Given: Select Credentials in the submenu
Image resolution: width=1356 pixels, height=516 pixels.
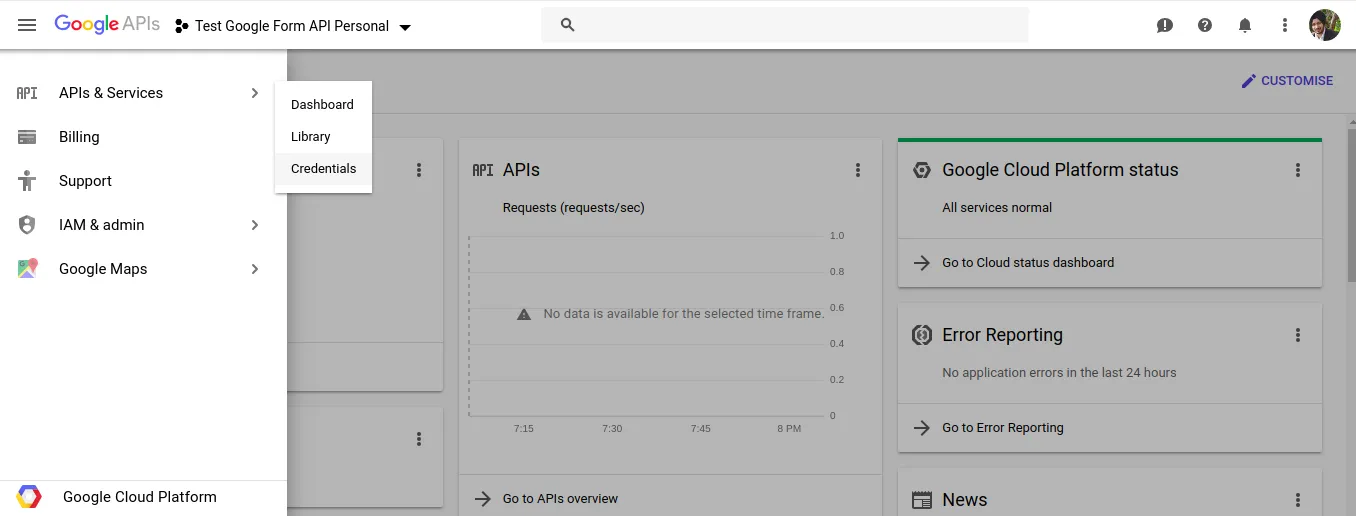Looking at the screenshot, I should (323, 169).
